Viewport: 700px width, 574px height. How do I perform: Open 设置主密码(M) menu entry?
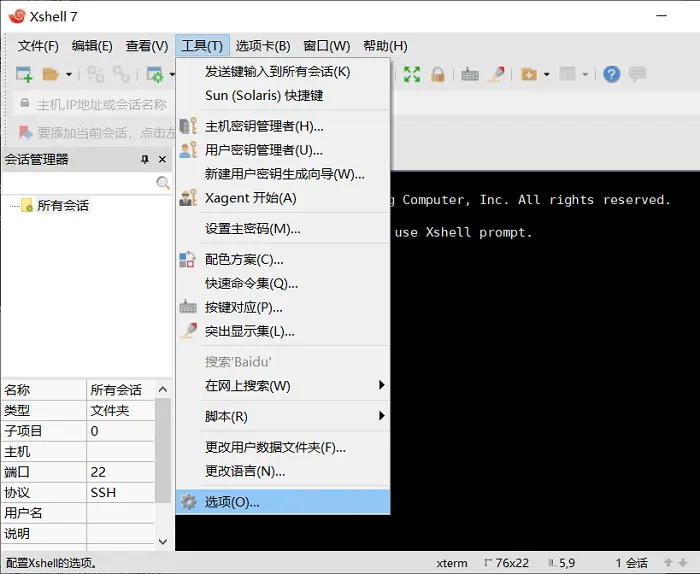click(x=283, y=229)
